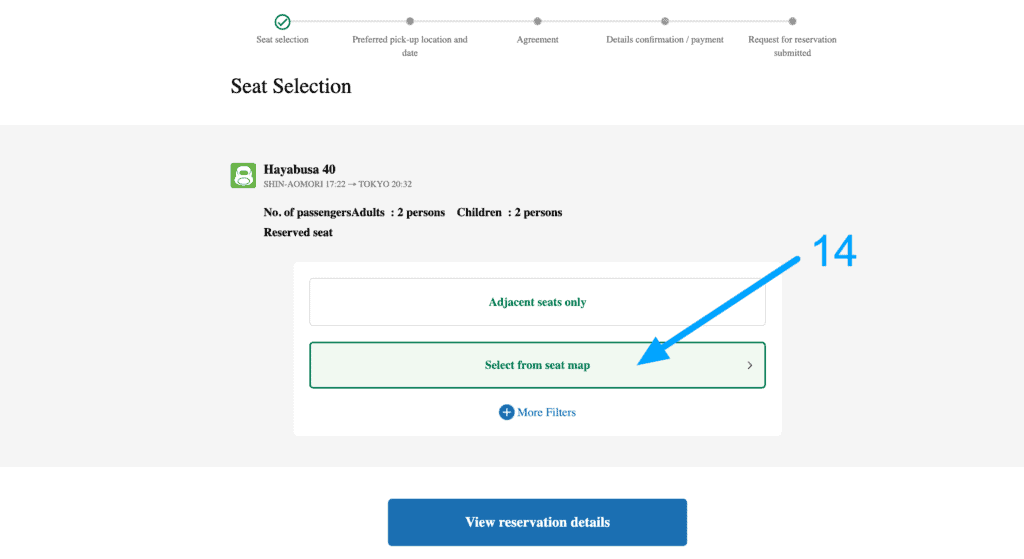Select the Agreement step dot in progress bar
The width and height of the screenshot is (1024, 559).
coord(537,22)
